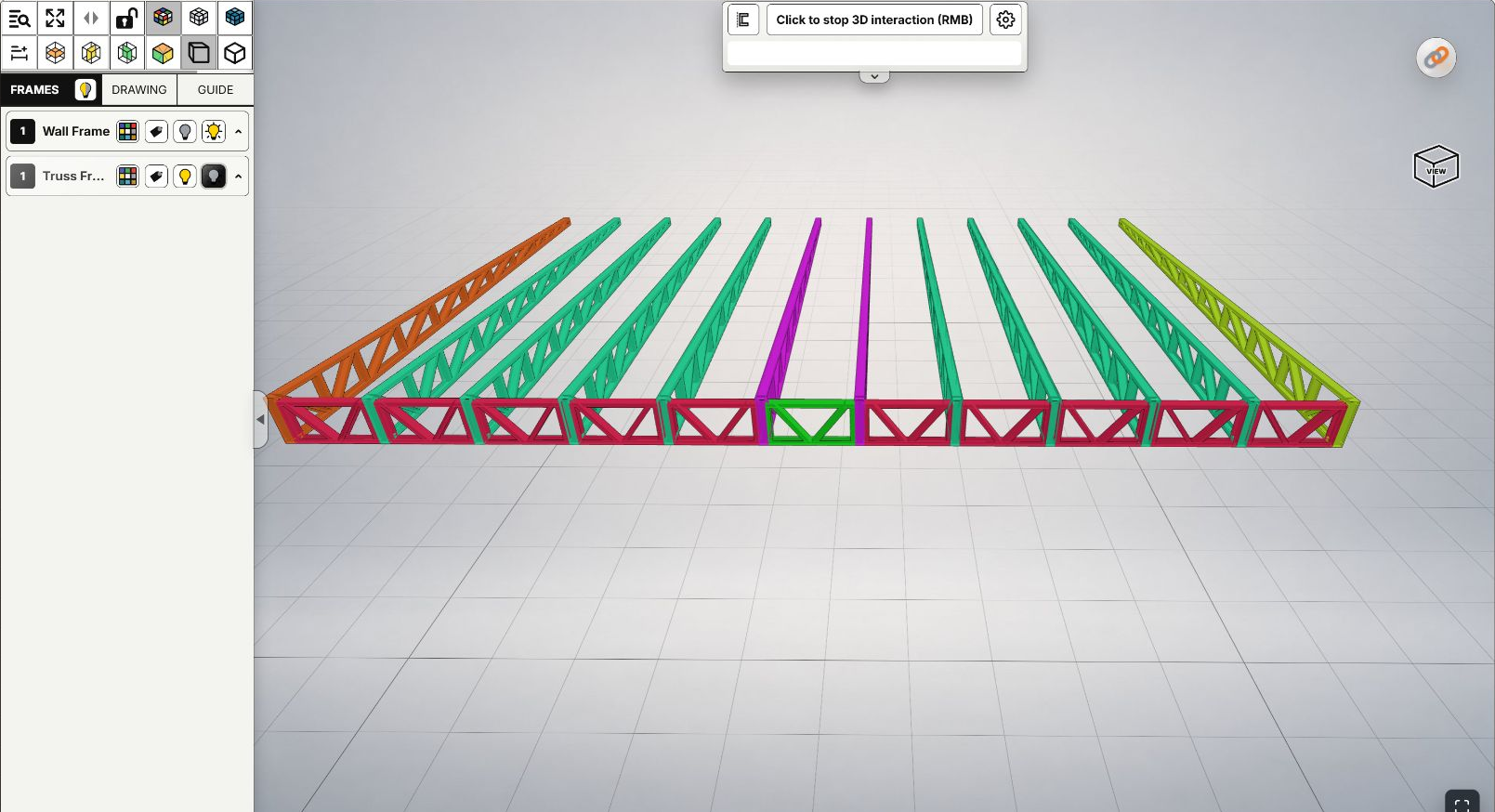Select the colored-faces cube view
This screenshot has width=1495, height=812.
(163, 53)
